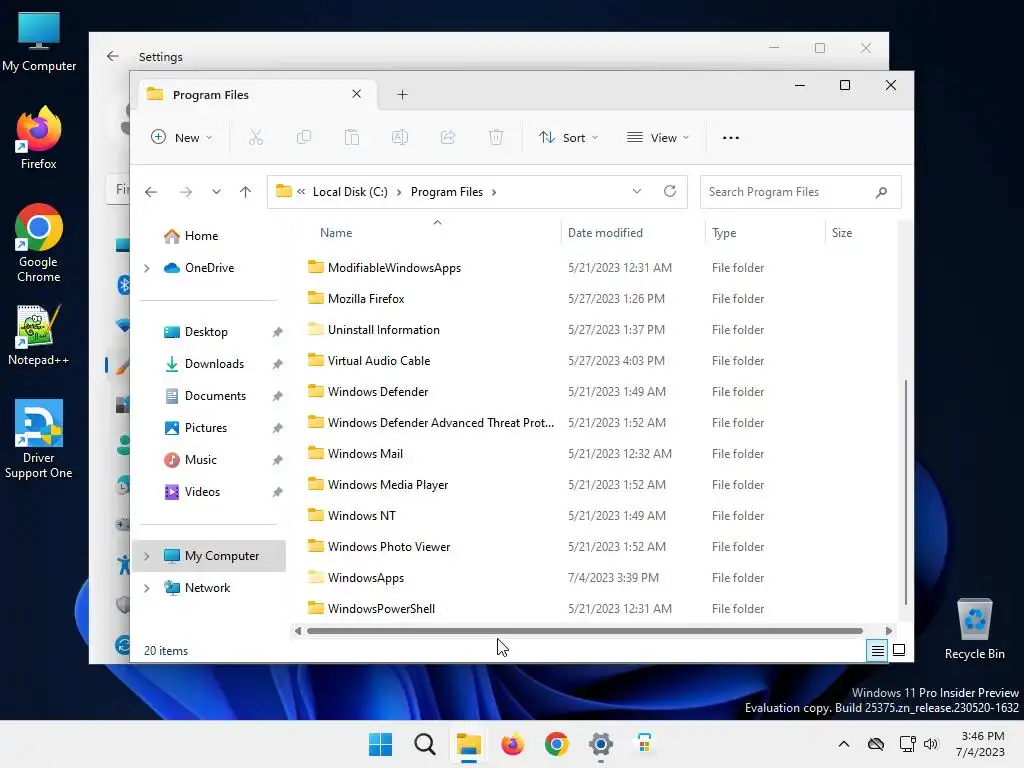Open My Computer desktop icon
The image size is (1024, 768).
[39, 42]
